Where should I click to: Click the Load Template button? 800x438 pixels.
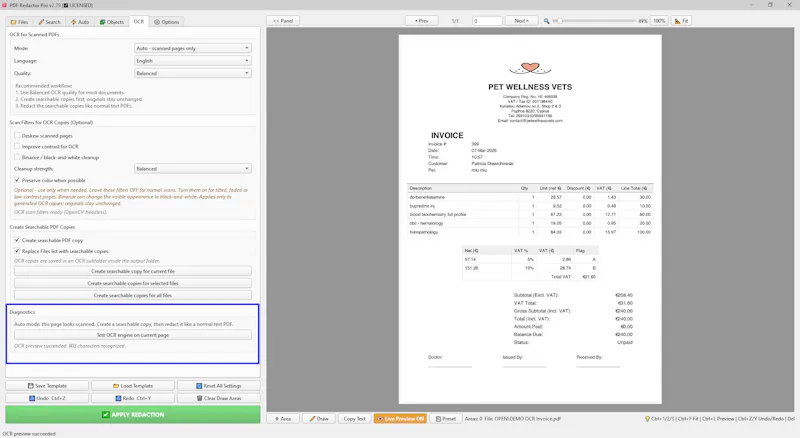click(133, 386)
